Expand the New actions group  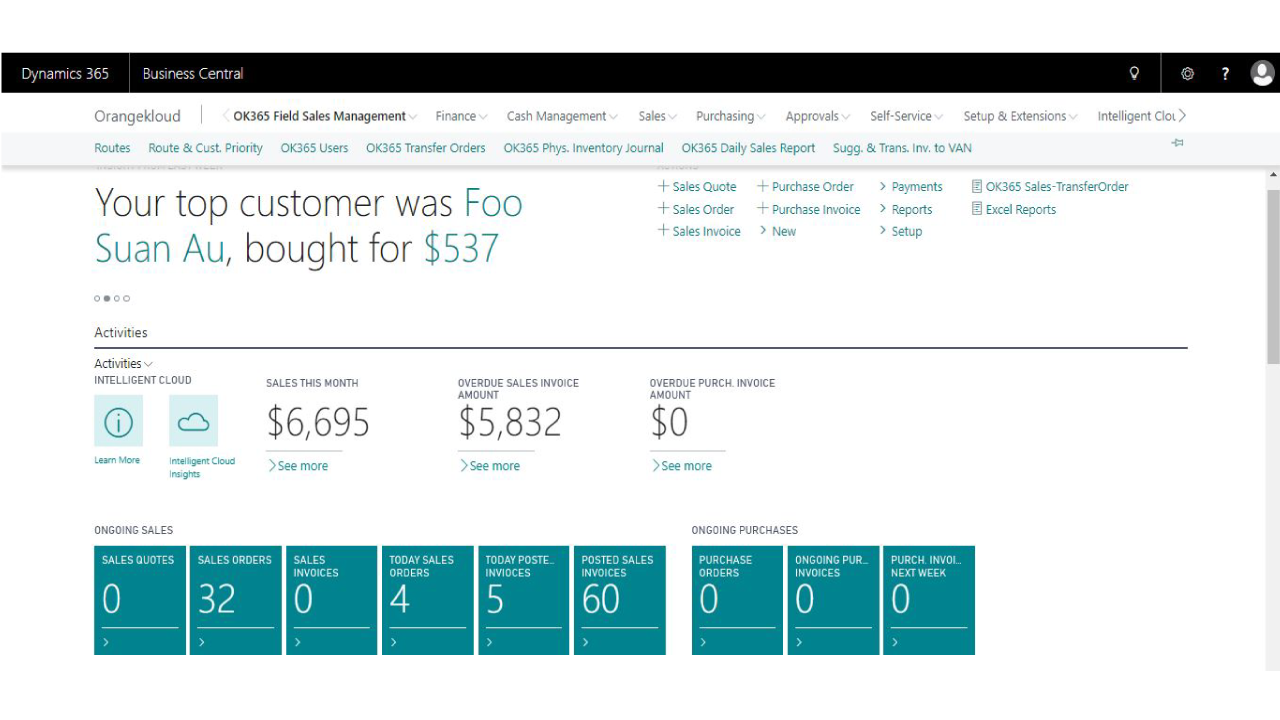point(778,231)
